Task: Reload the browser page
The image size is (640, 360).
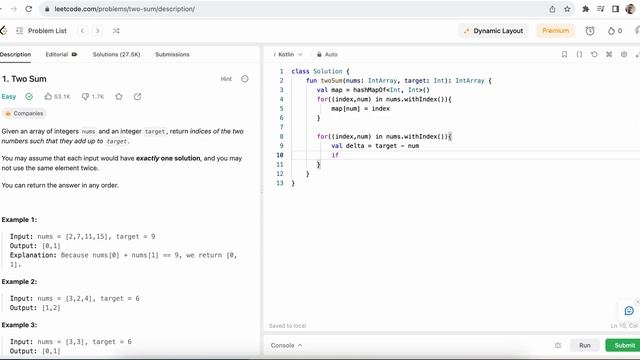Action: click(29, 9)
